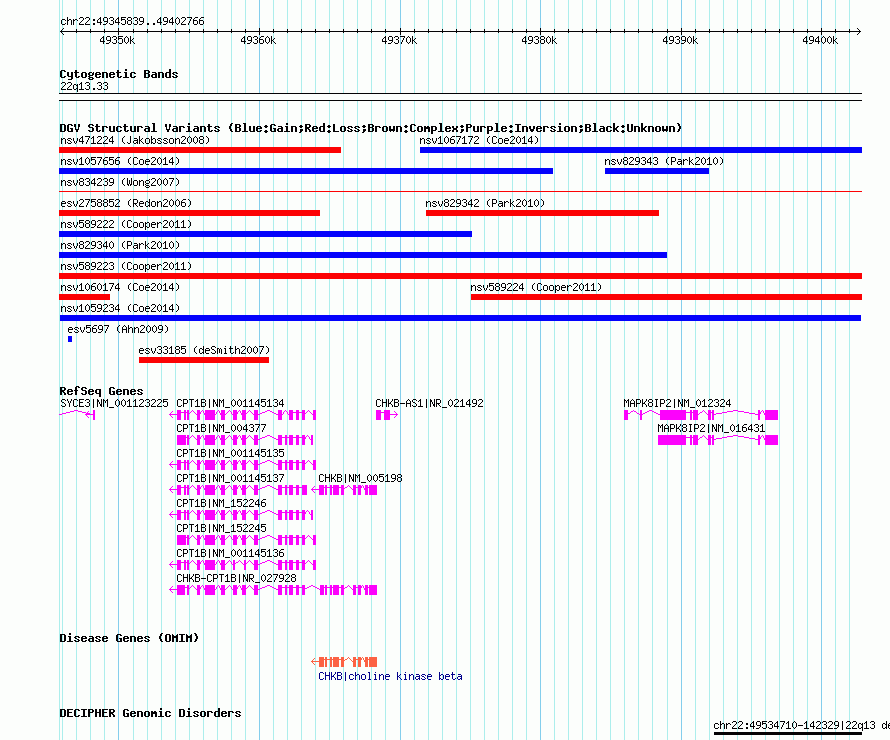Select the nsv1067172 (Coe2014) blue gain bar
This screenshot has height=740, width=890.
click(641, 150)
